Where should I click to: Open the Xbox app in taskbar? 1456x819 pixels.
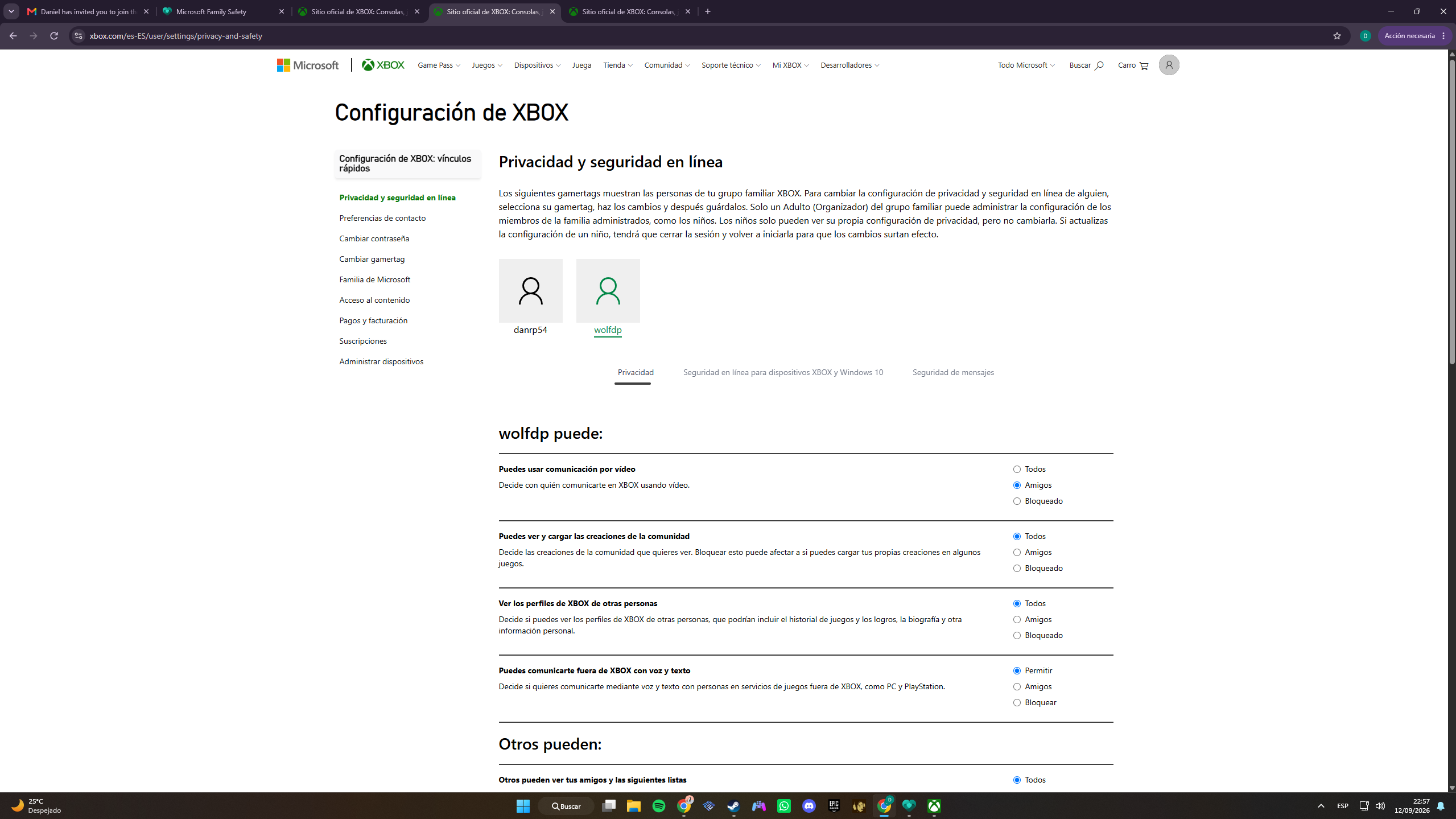934,806
